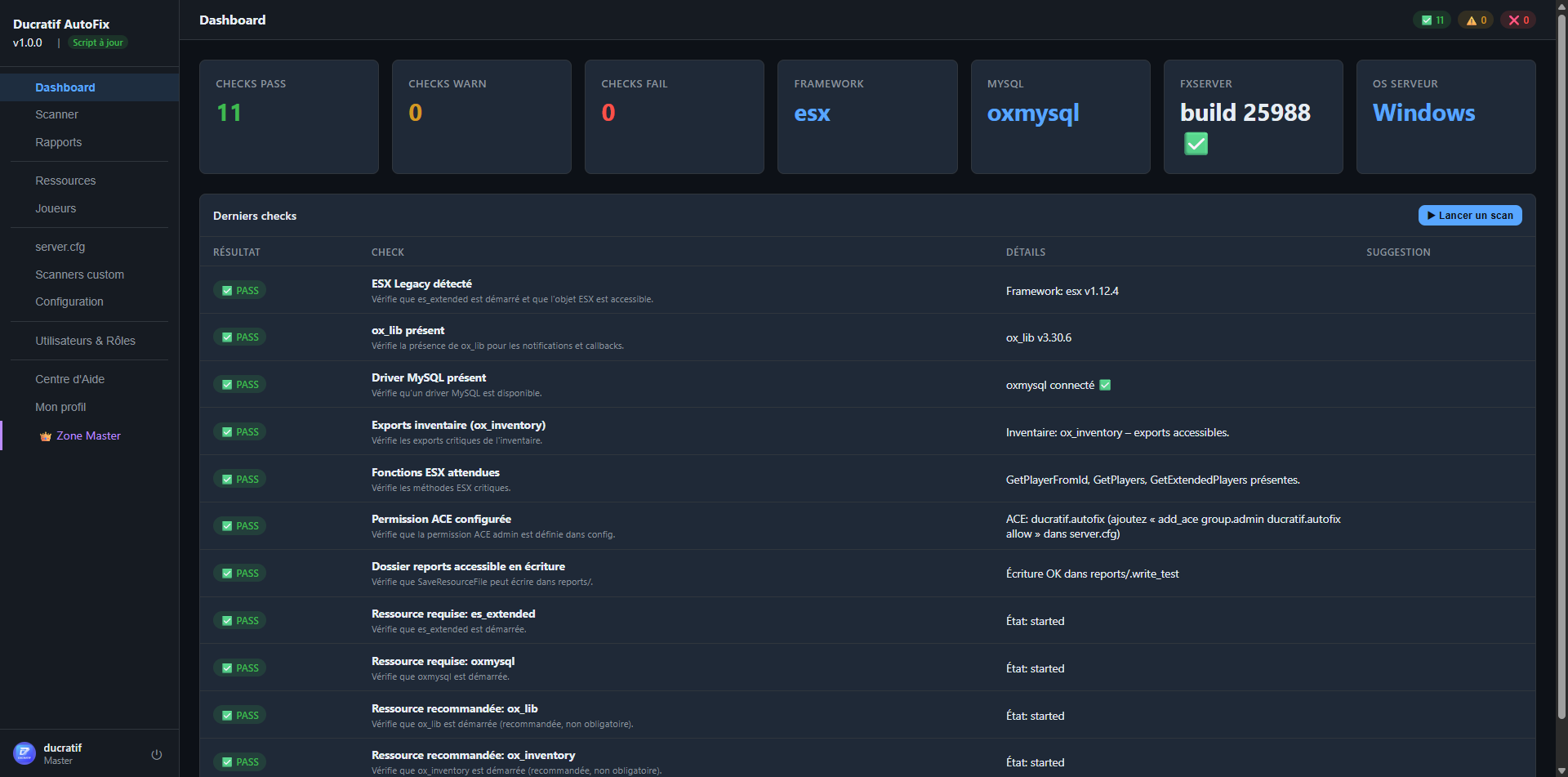Click the crown icon next to Zone Master
Screen dimensions: 1568x777
coord(45,435)
